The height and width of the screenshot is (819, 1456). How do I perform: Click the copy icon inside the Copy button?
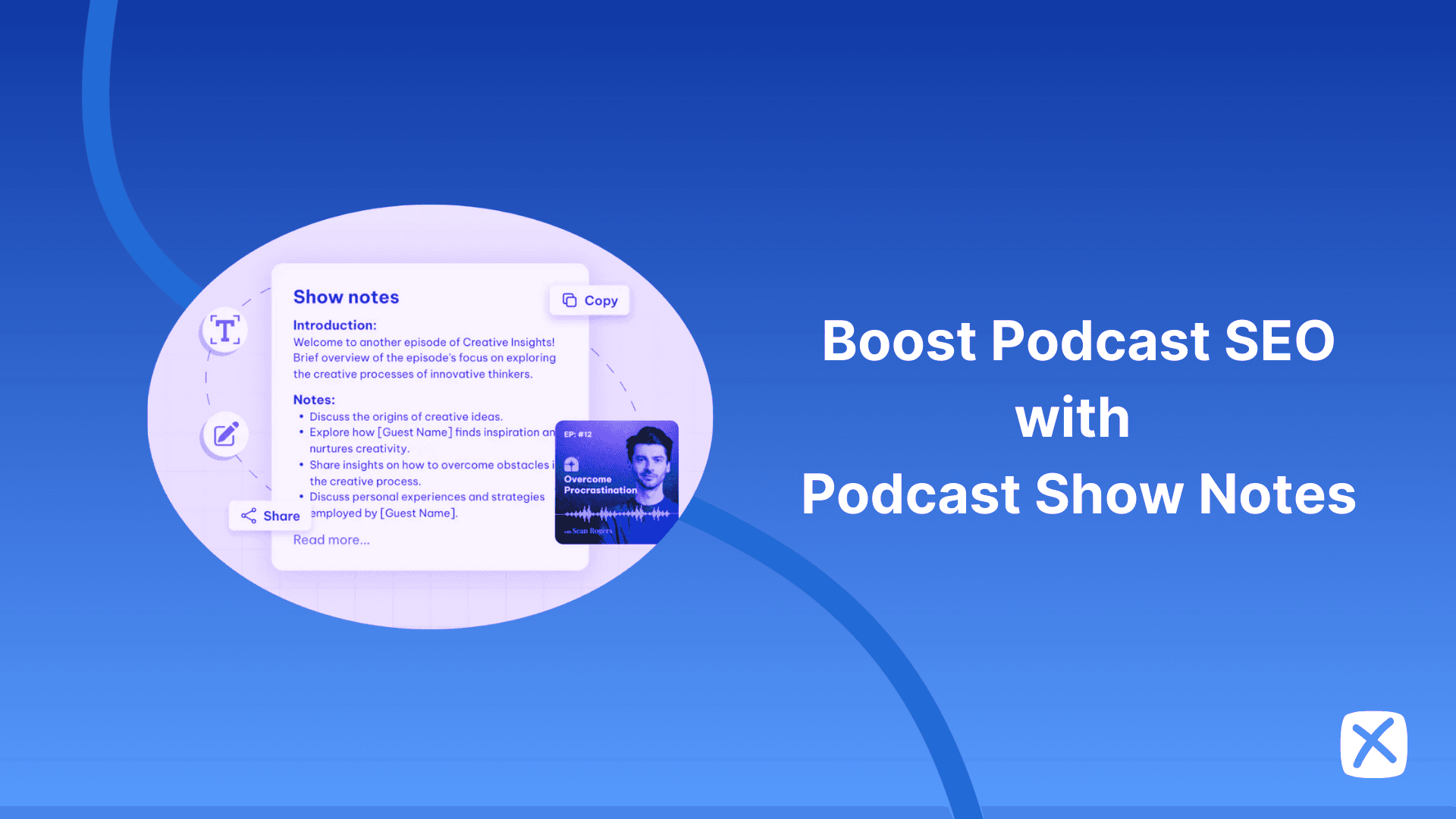(x=570, y=300)
